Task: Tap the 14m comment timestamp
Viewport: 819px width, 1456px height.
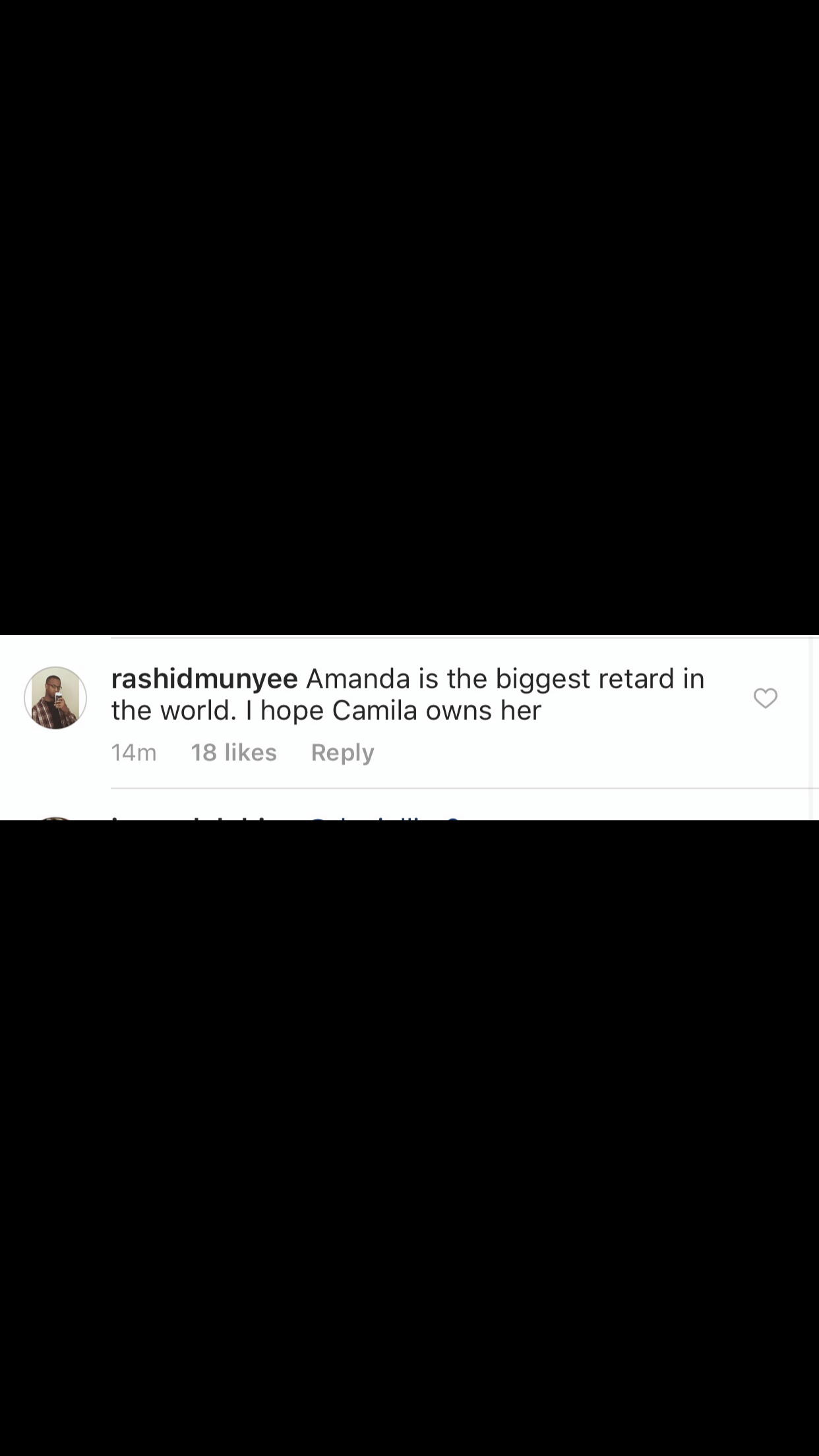Action: pyautogui.click(x=134, y=752)
